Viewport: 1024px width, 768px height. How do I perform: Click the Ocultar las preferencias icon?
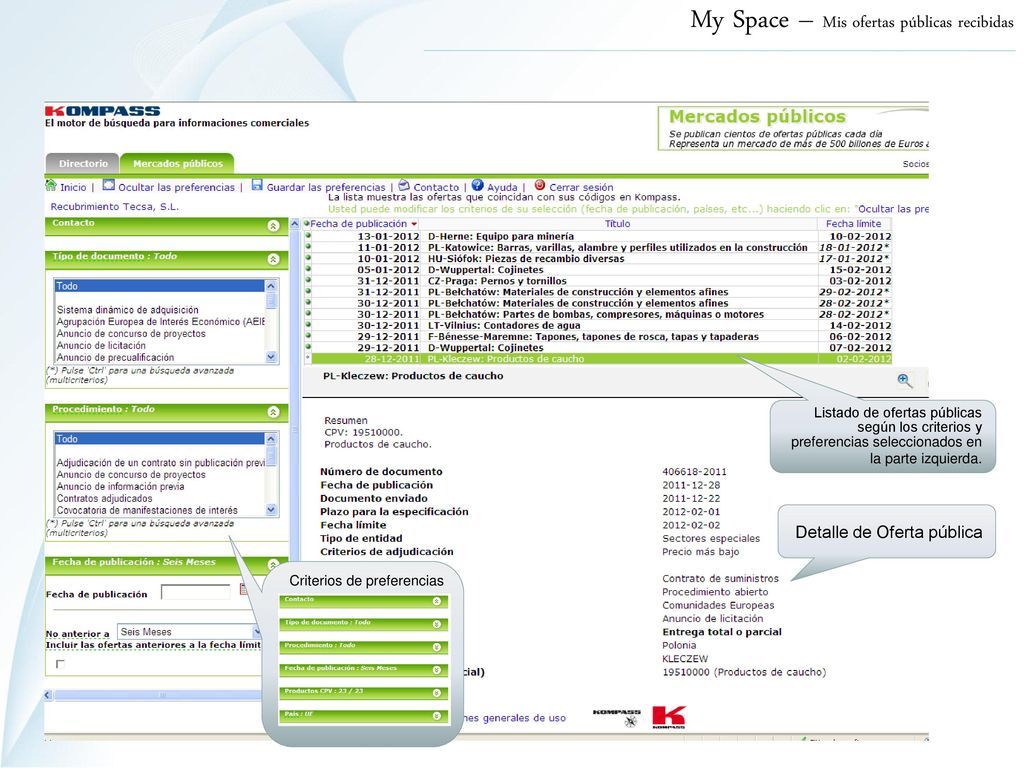[108, 185]
